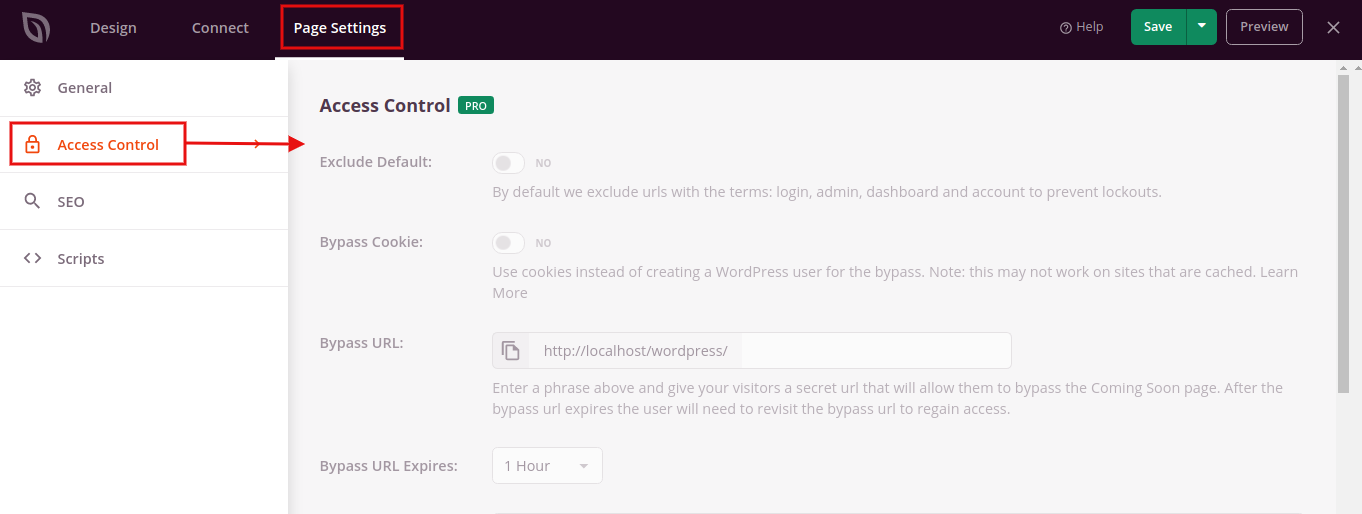Click the vertical scrollbar on the right
Screen dimensions: 1362x514
tap(1342, 230)
